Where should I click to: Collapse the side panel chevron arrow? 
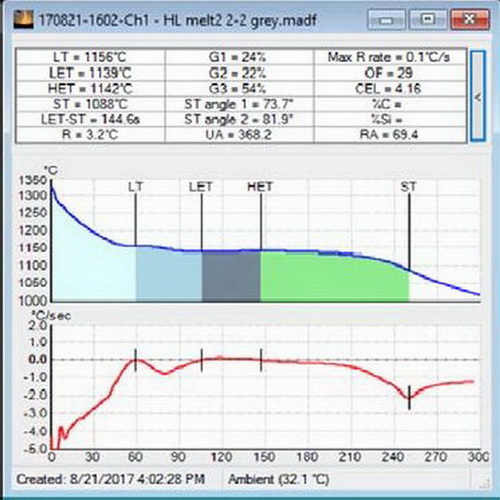[x=478, y=96]
